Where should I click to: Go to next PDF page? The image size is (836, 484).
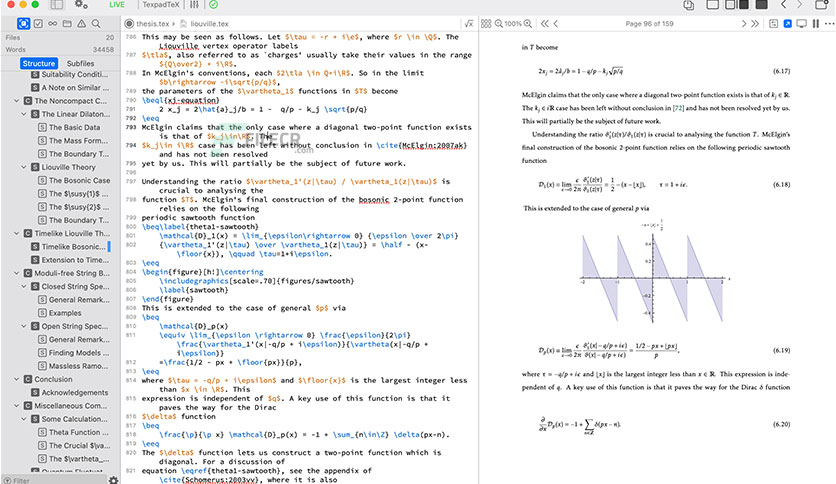point(744,23)
